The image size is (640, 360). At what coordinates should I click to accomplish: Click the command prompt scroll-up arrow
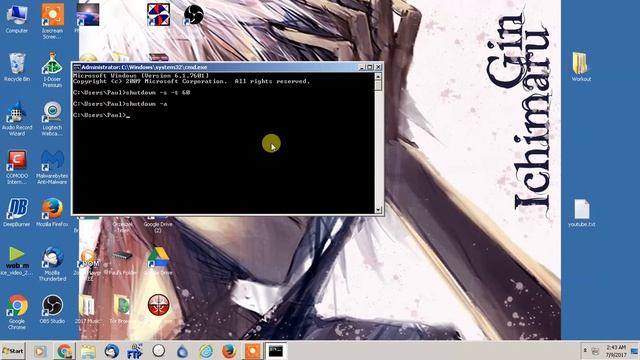(x=378, y=76)
